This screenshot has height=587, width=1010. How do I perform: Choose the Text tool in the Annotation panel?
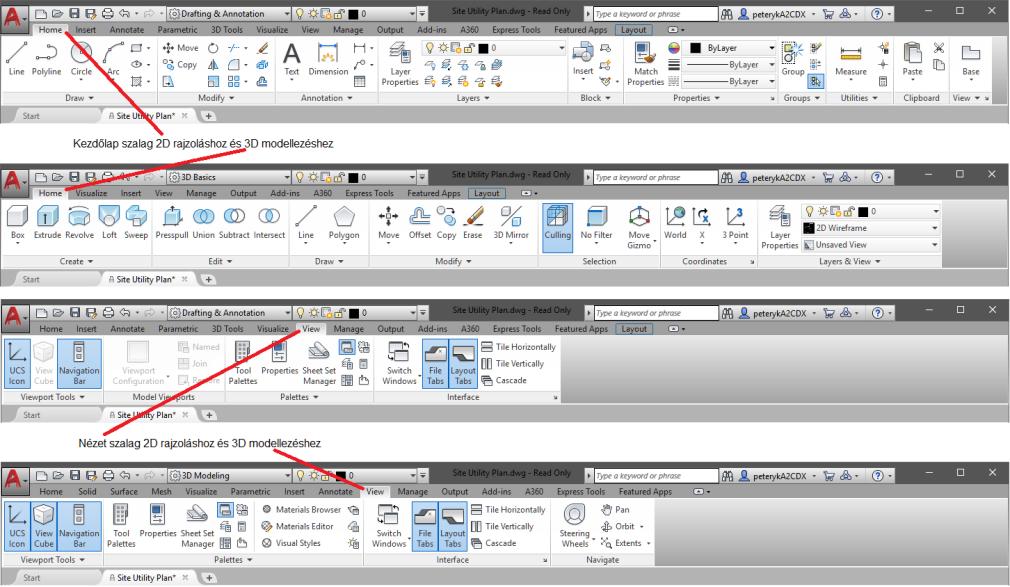point(292,59)
